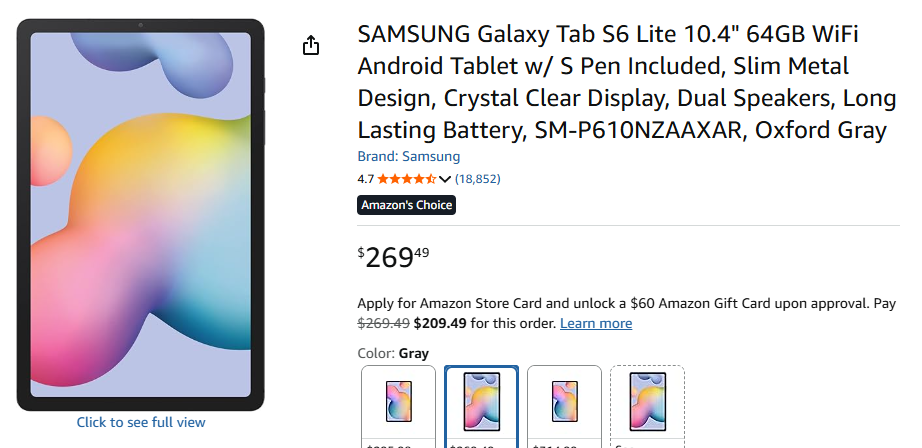Select the first color variant swatch
This screenshot has height=448, width=922.
click(398, 402)
